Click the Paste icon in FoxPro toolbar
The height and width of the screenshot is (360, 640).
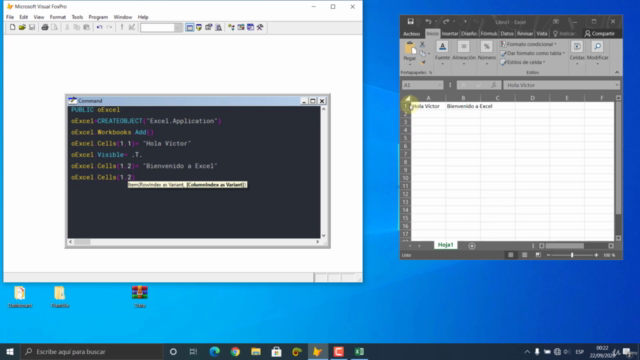87,27
